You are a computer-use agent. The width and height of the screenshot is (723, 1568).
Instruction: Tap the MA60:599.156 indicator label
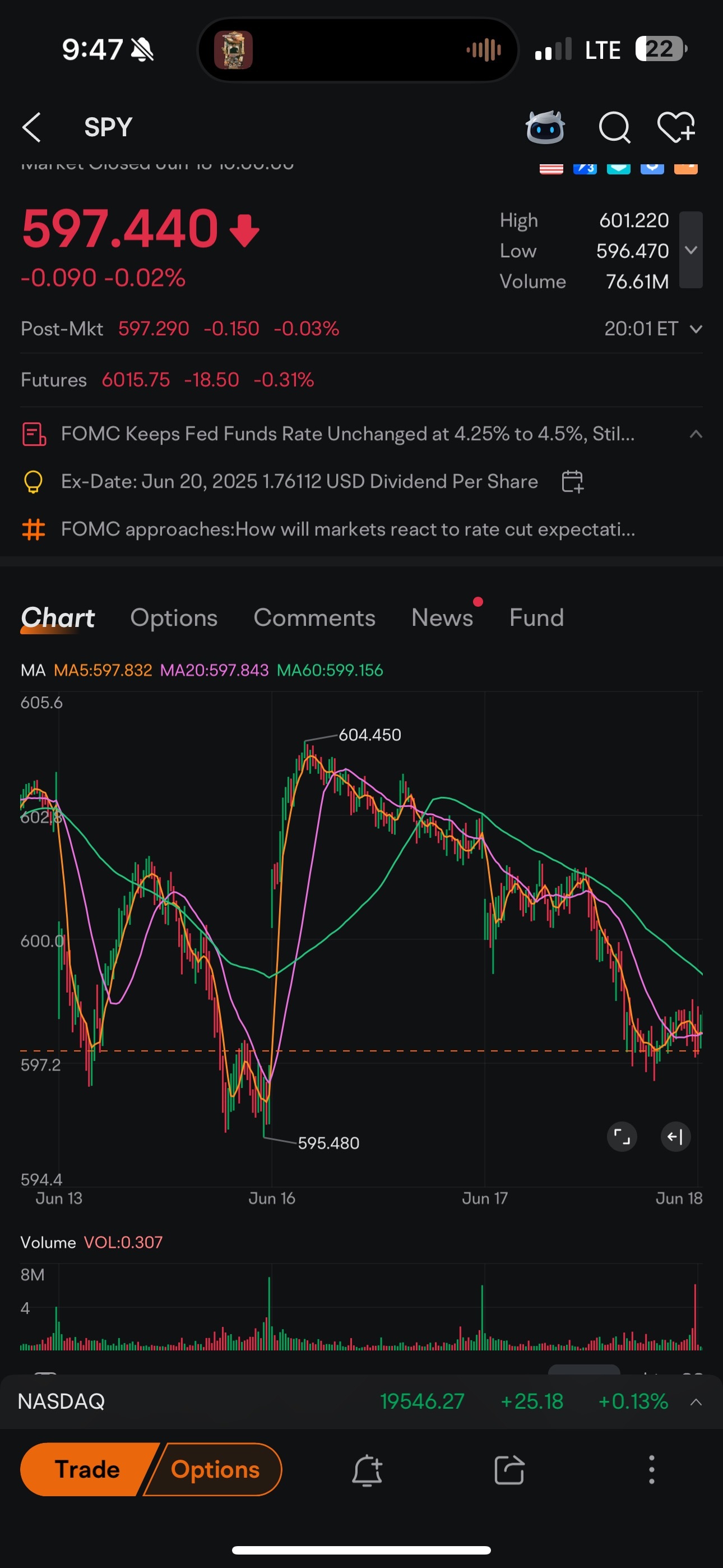(330, 670)
